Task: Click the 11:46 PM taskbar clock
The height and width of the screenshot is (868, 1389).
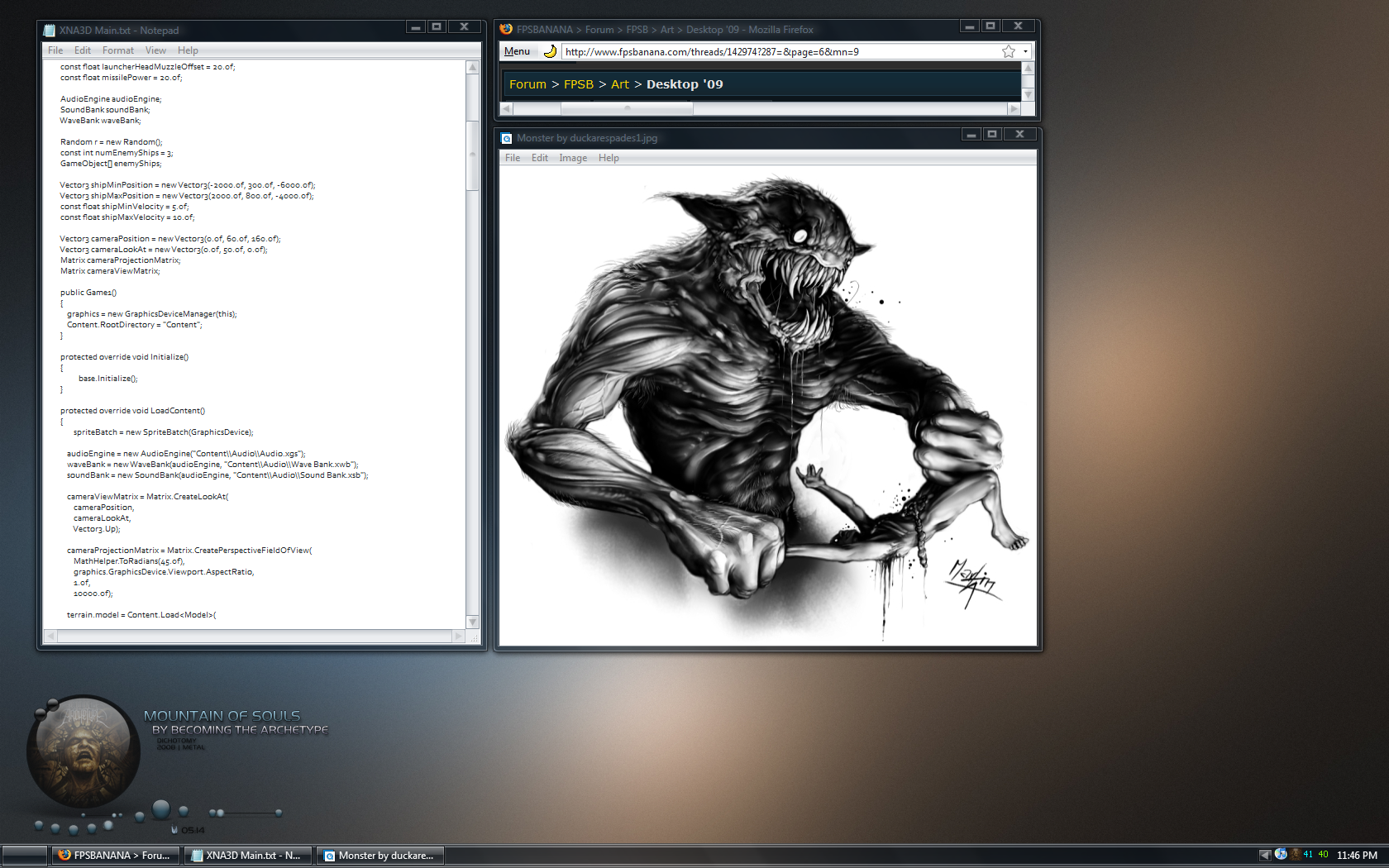Action: coord(1357,856)
